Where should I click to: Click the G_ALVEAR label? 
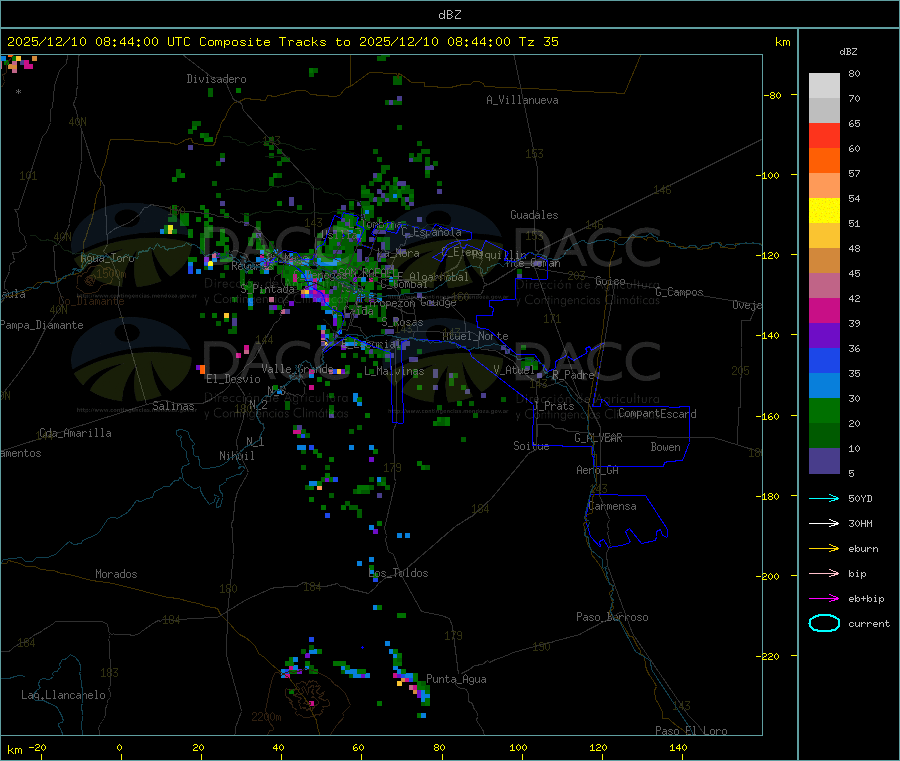598,438
